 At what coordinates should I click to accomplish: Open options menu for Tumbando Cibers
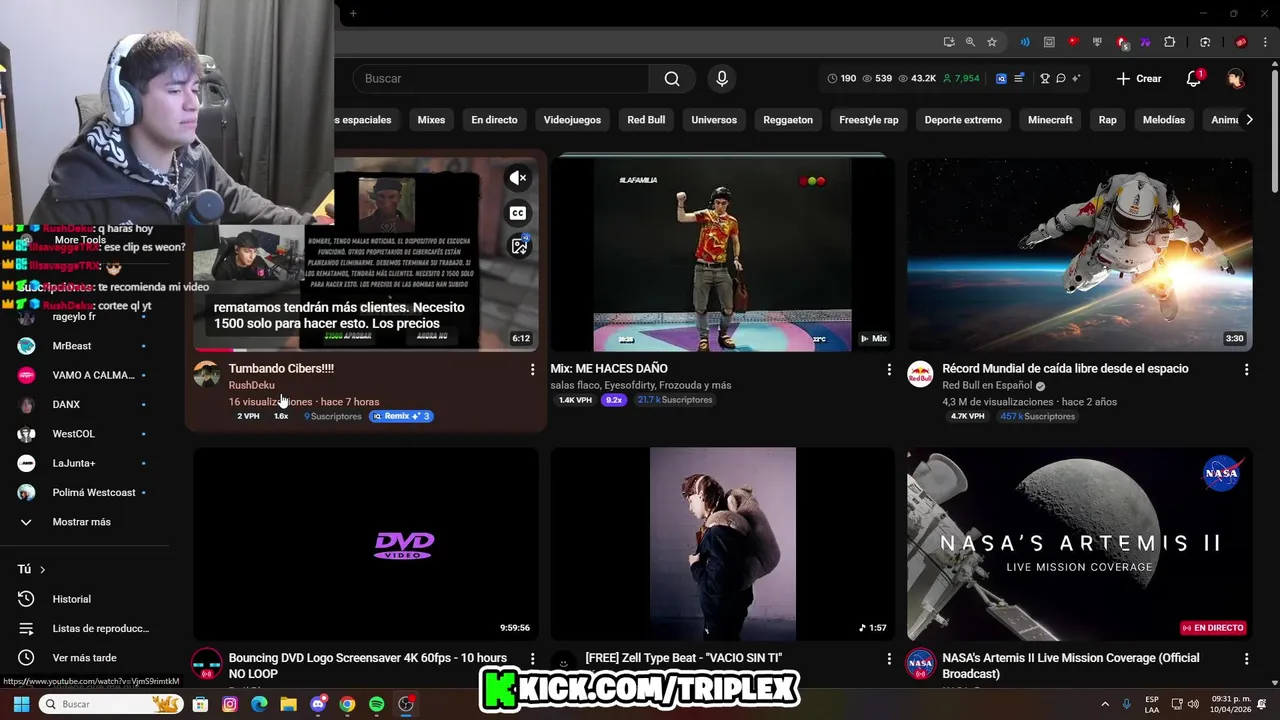tap(532, 370)
